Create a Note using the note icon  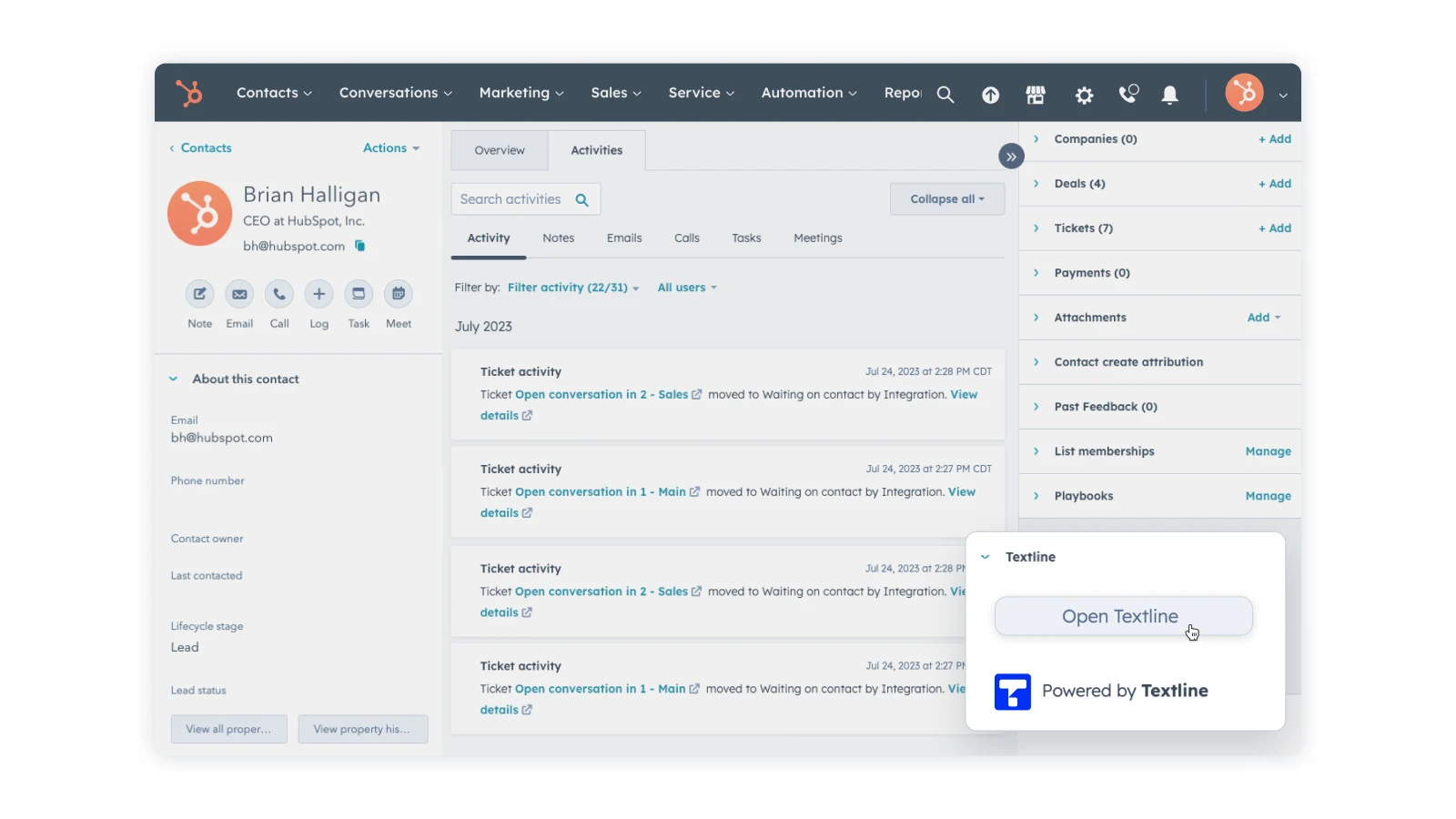199,294
